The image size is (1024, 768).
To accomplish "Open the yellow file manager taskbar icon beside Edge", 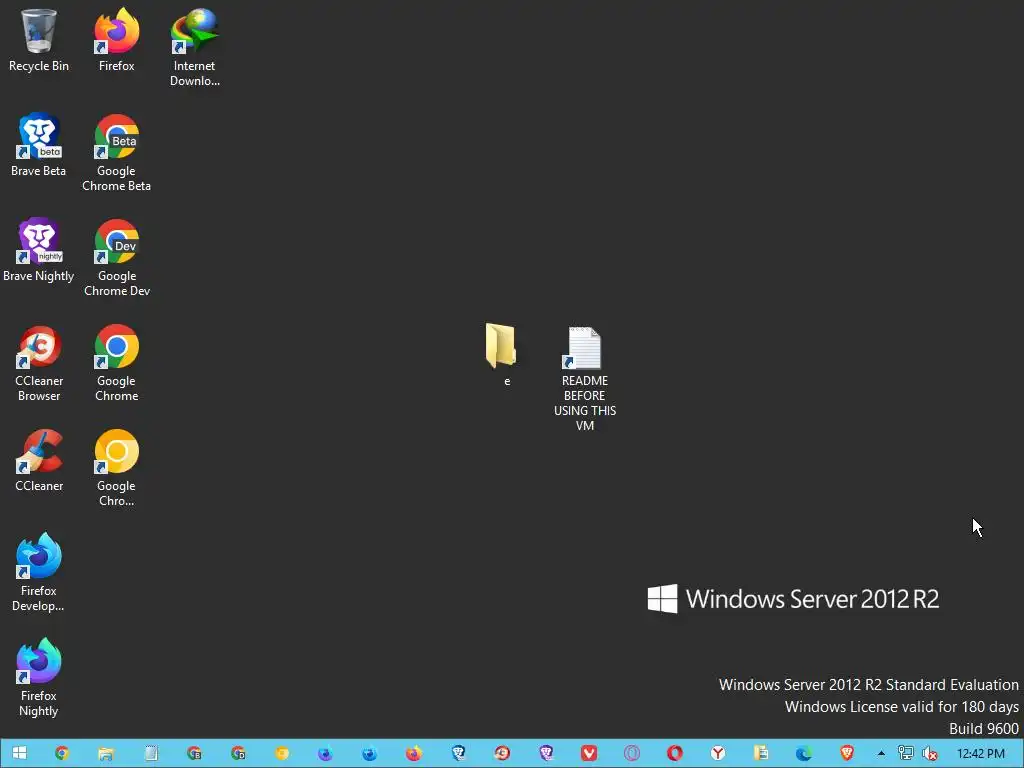I will pyautogui.click(x=761, y=754).
